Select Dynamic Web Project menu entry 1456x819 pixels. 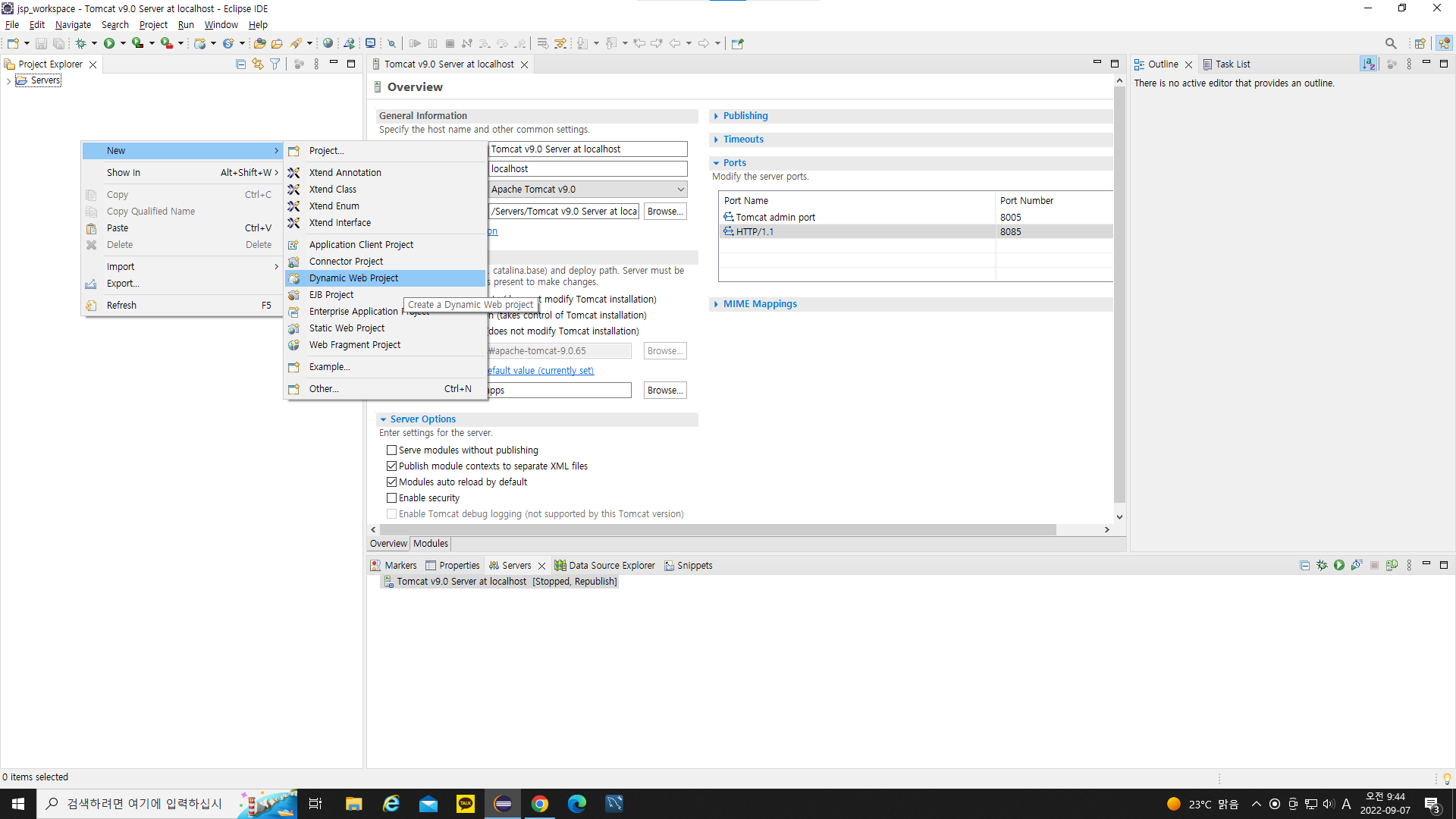(x=353, y=278)
